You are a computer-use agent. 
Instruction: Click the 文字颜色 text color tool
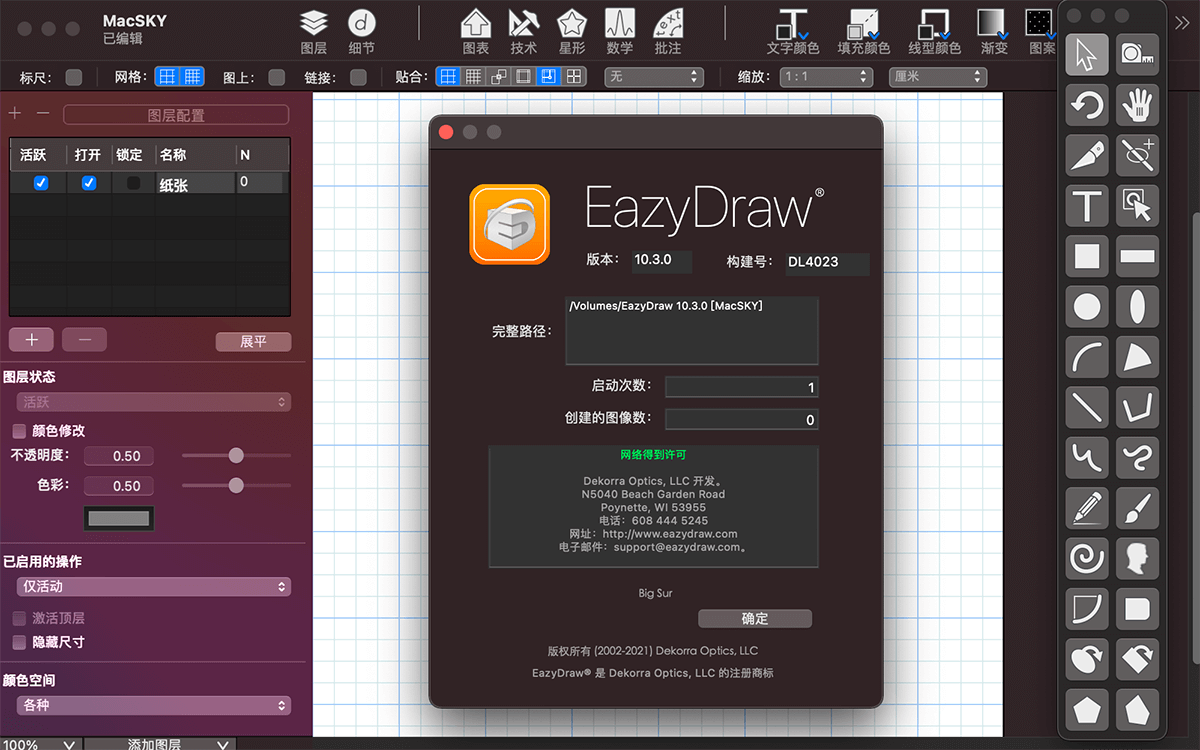pos(793,32)
